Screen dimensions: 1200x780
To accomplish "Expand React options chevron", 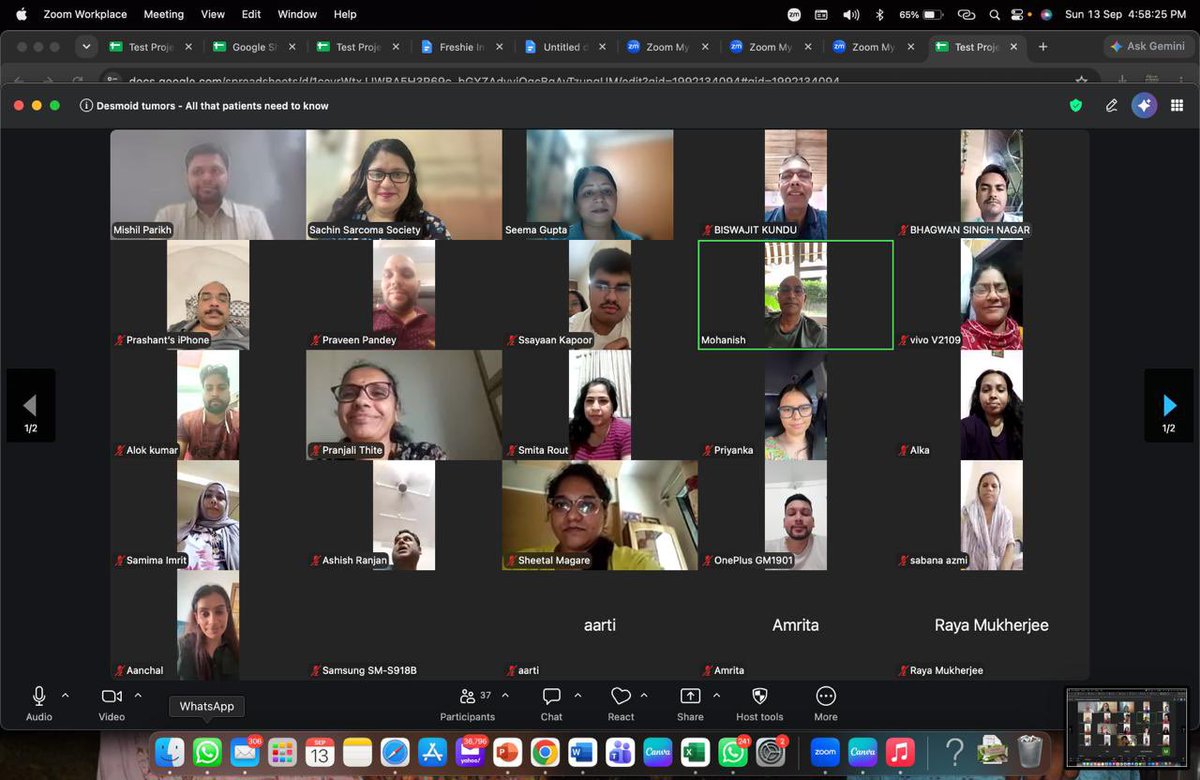I will click(x=644, y=695).
